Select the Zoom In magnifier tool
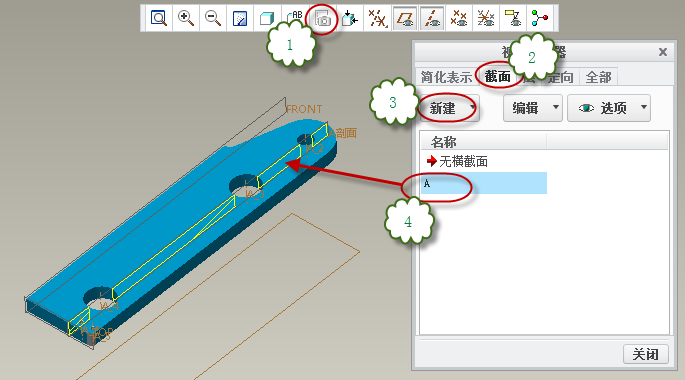Image resolution: width=685 pixels, height=380 pixels. coord(186,18)
